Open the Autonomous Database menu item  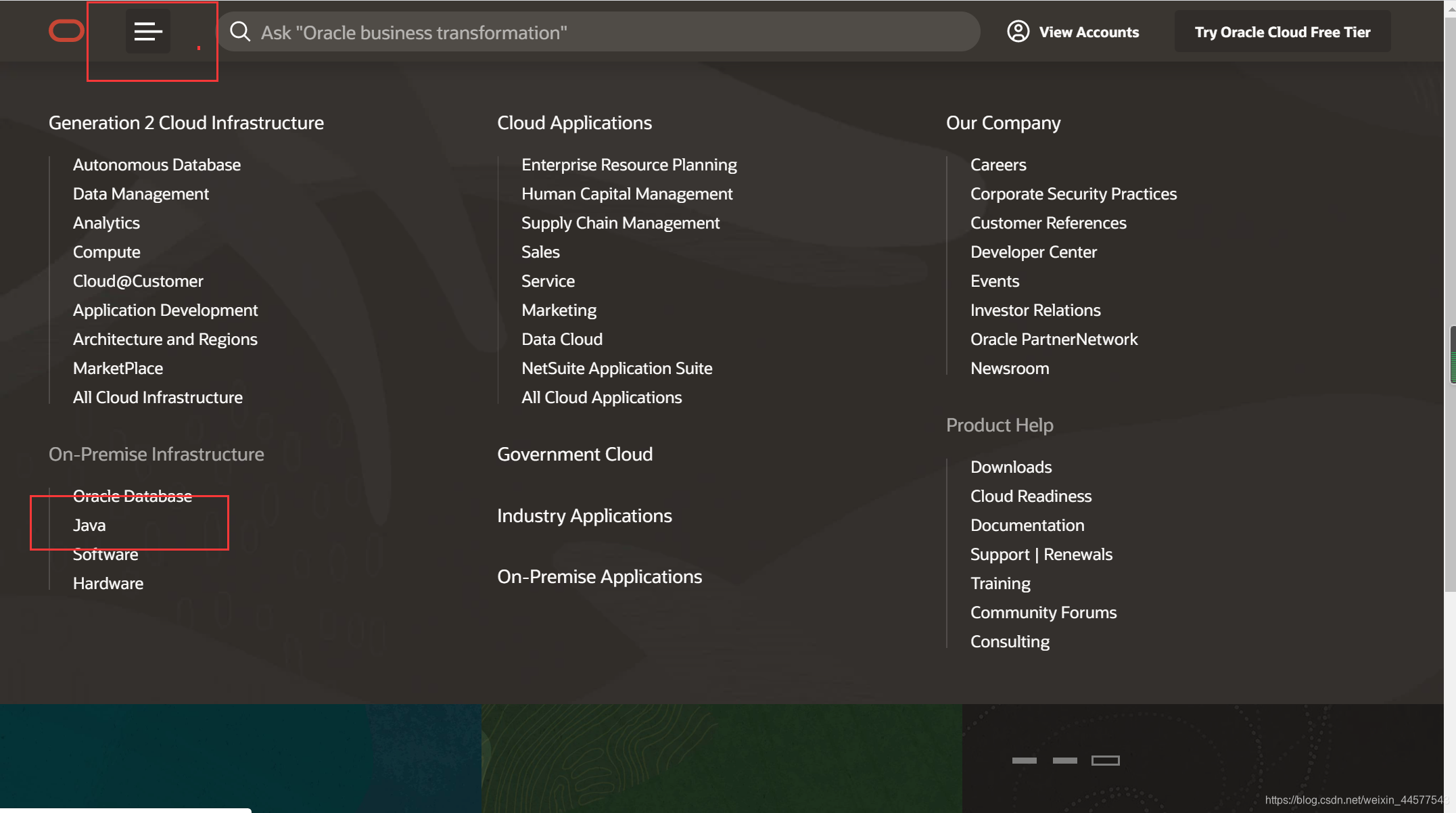[156, 164]
